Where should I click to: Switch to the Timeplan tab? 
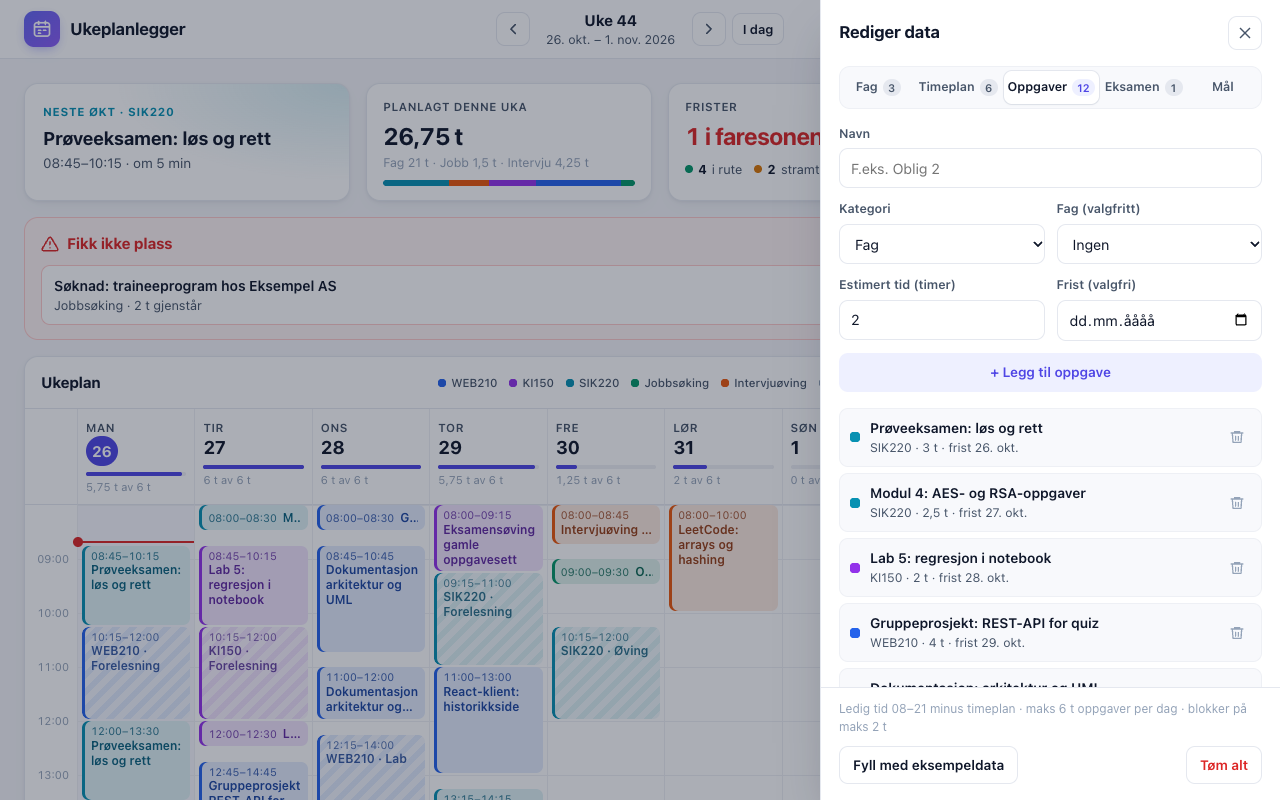[957, 87]
